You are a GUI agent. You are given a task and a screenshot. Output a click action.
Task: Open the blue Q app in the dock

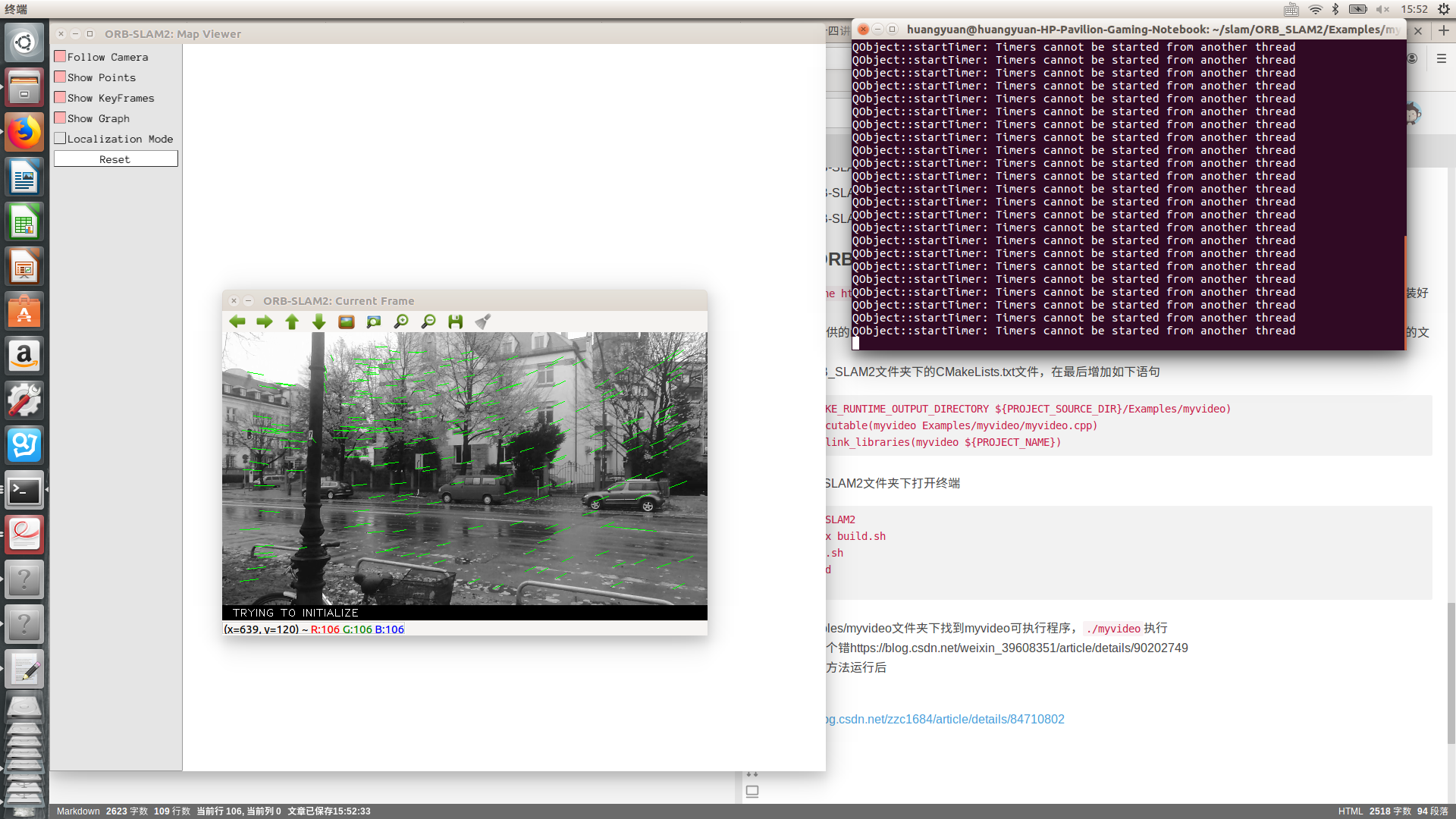24,445
